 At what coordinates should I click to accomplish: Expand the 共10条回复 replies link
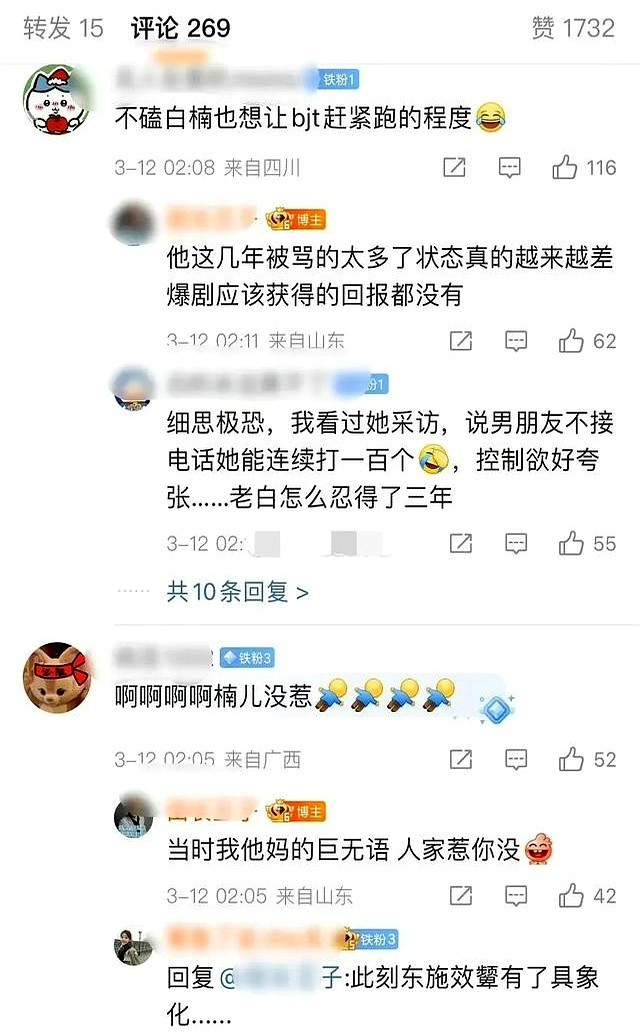coord(238,592)
